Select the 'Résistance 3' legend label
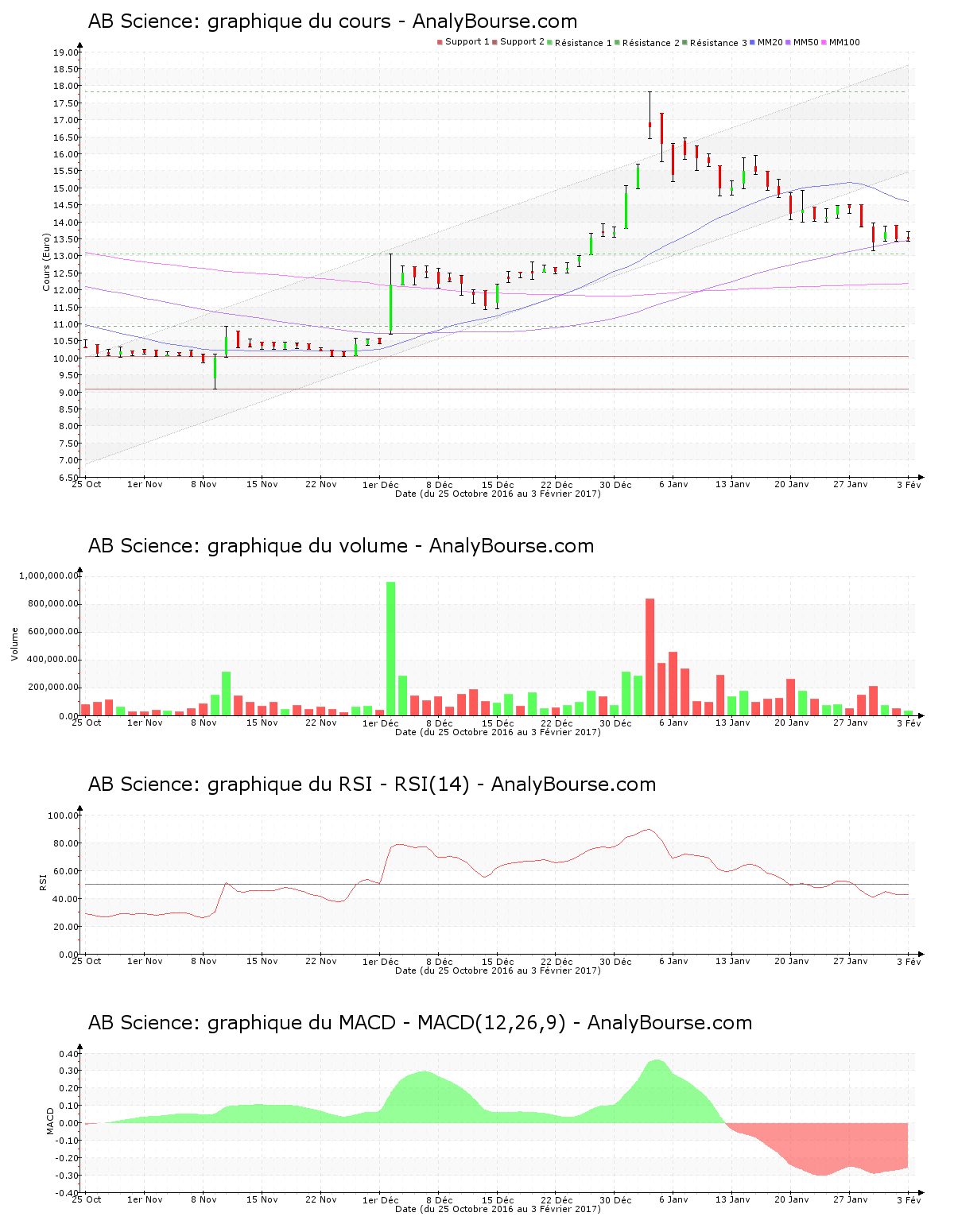Viewport: 954px width, 1232px height. tap(718, 43)
